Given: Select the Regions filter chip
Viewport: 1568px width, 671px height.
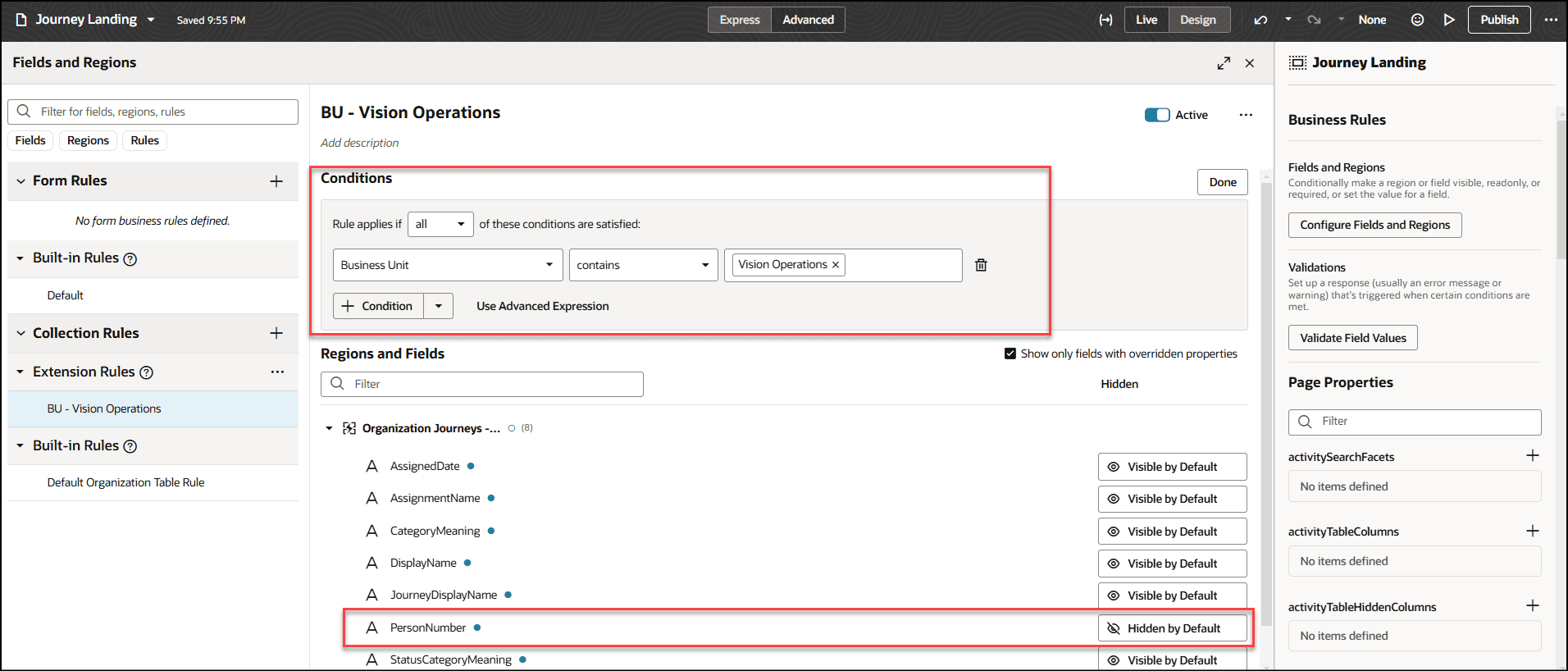Looking at the screenshot, I should [88, 140].
